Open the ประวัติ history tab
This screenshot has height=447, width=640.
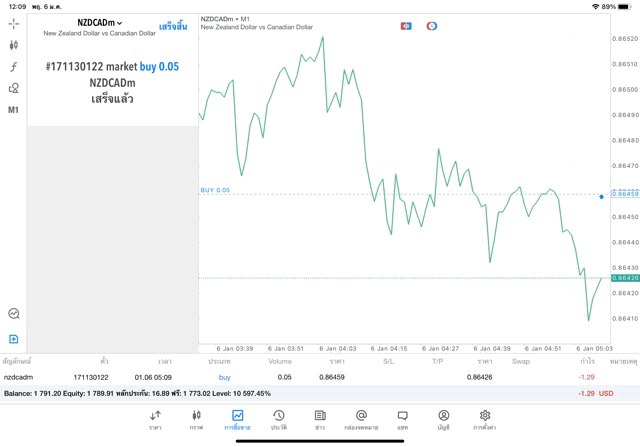point(279,420)
